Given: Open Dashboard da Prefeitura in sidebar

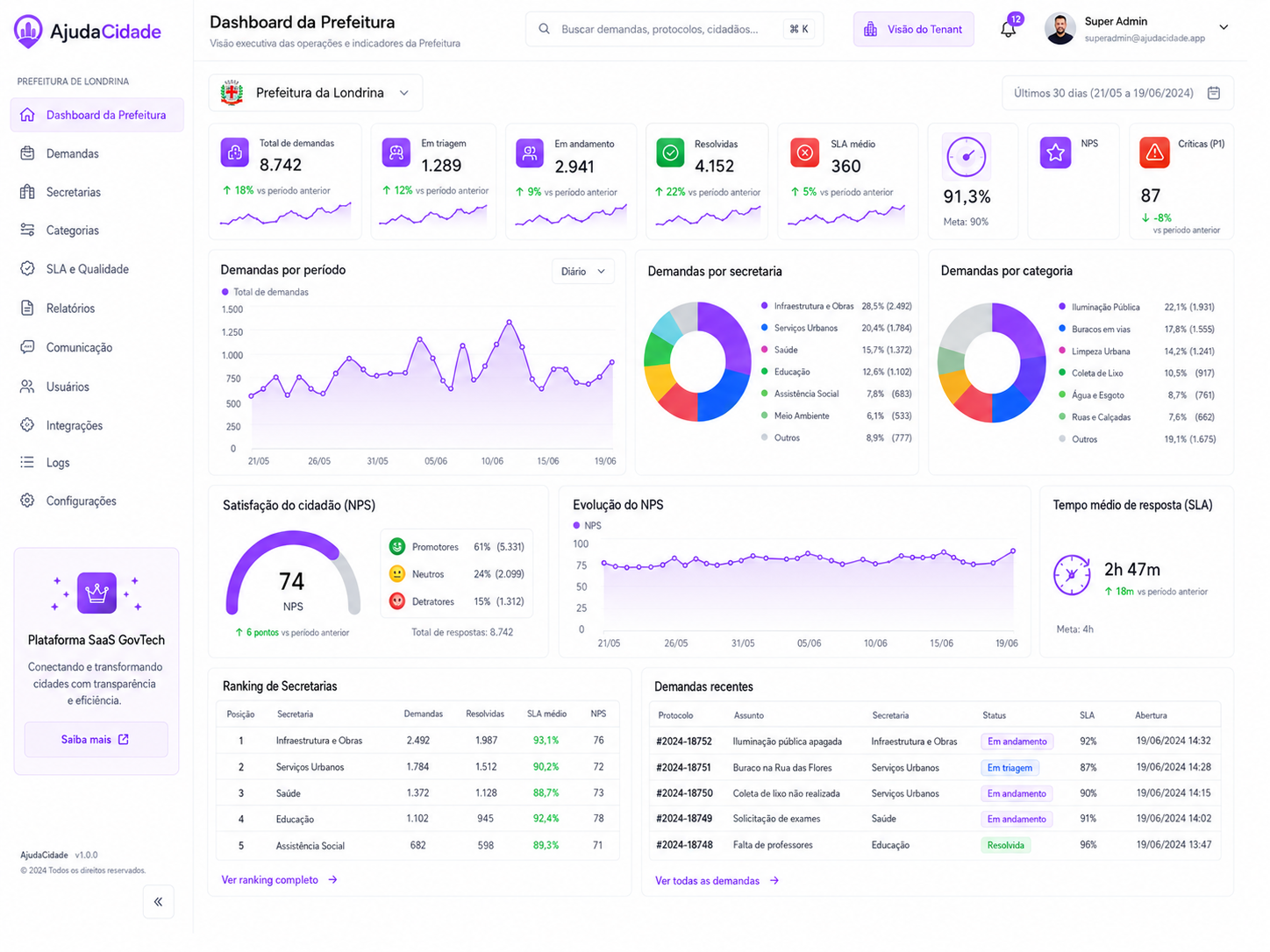Looking at the screenshot, I should (x=97, y=115).
